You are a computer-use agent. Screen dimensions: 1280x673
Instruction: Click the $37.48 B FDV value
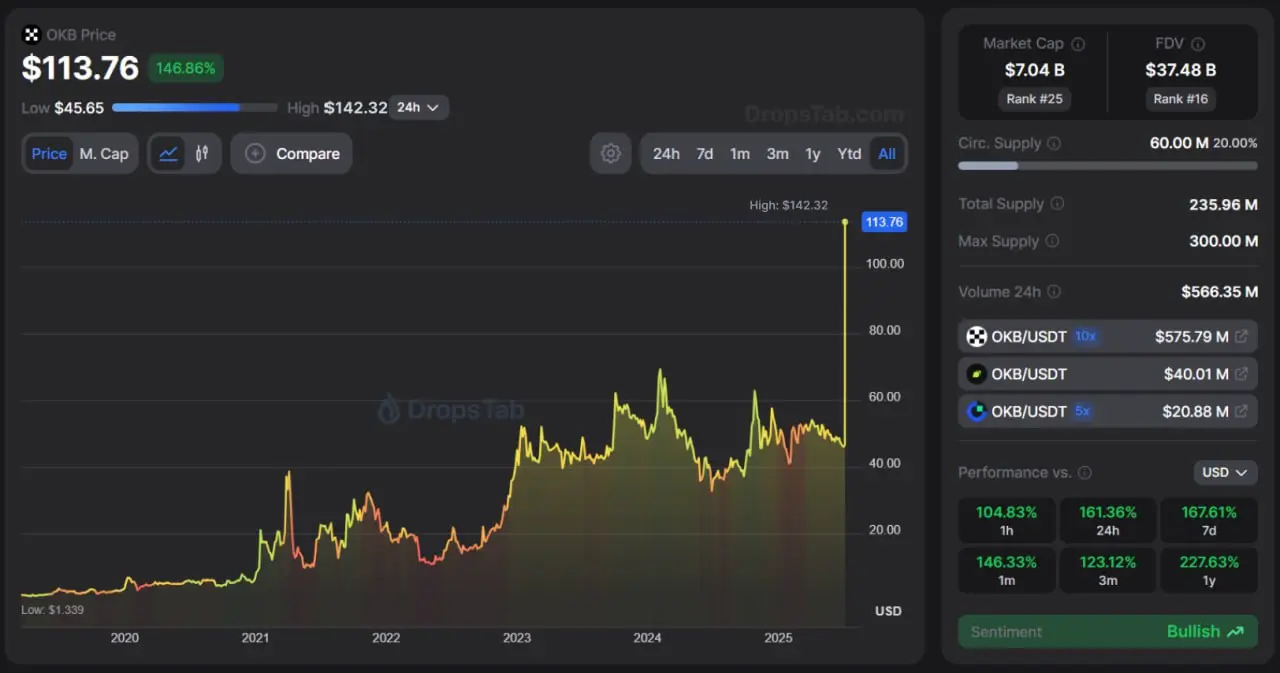[1181, 70]
